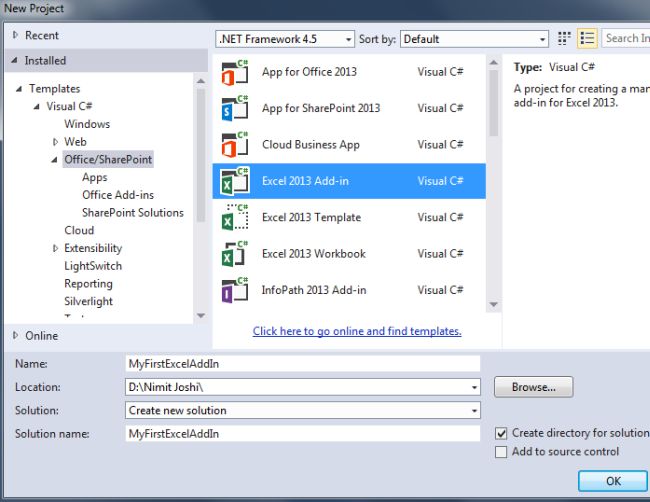
Task: Choose InfoPath 2013 Add-in row text
Action: click(x=314, y=290)
